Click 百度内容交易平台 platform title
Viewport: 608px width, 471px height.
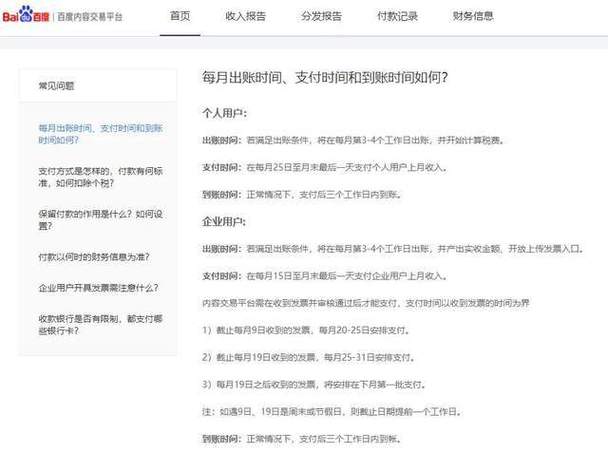[x=90, y=17]
